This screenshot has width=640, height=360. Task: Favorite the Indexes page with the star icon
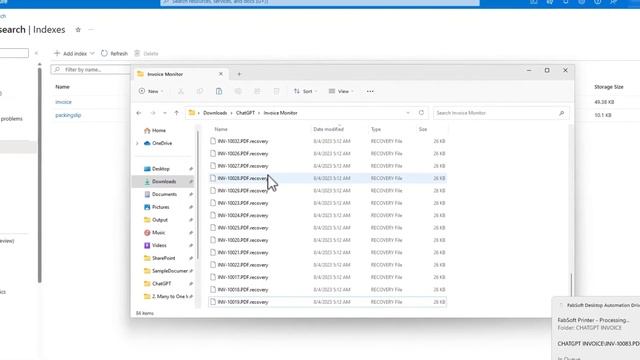coord(78,30)
